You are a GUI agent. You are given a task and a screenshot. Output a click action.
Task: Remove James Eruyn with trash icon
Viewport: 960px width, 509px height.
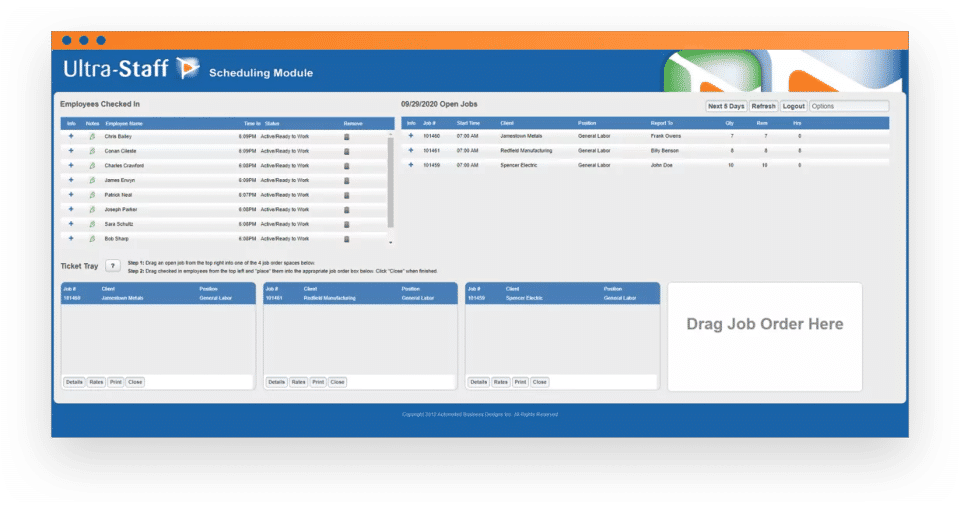point(347,181)
